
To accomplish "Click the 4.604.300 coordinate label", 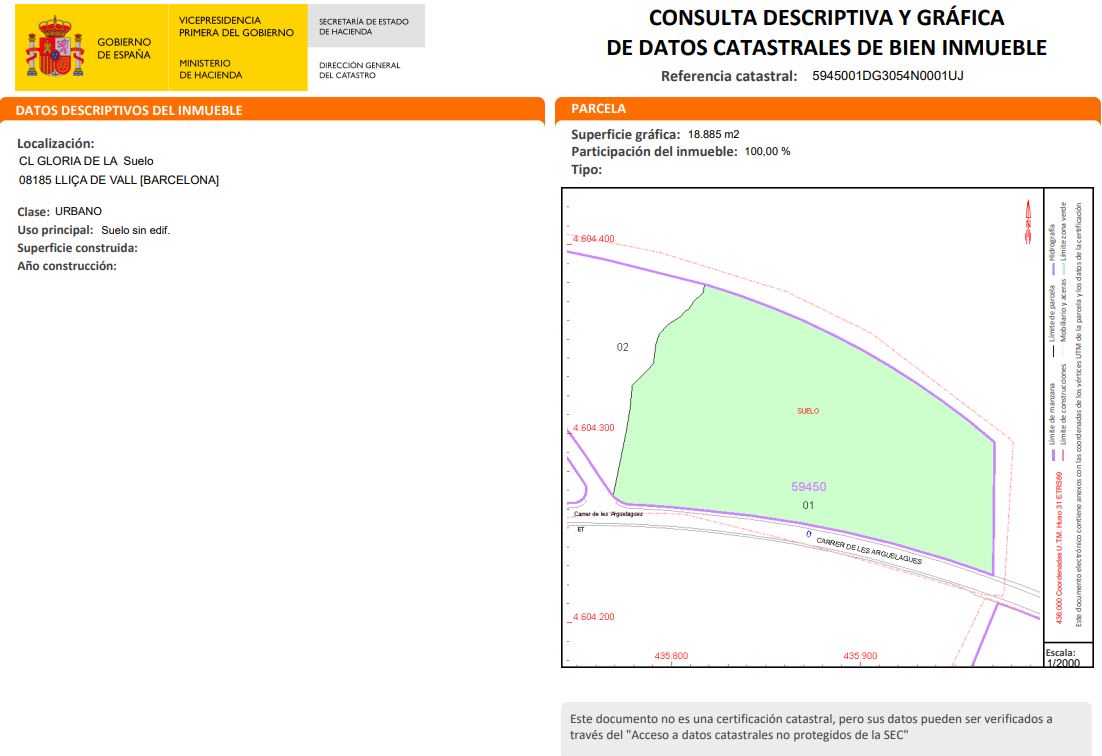I will 593,428.
